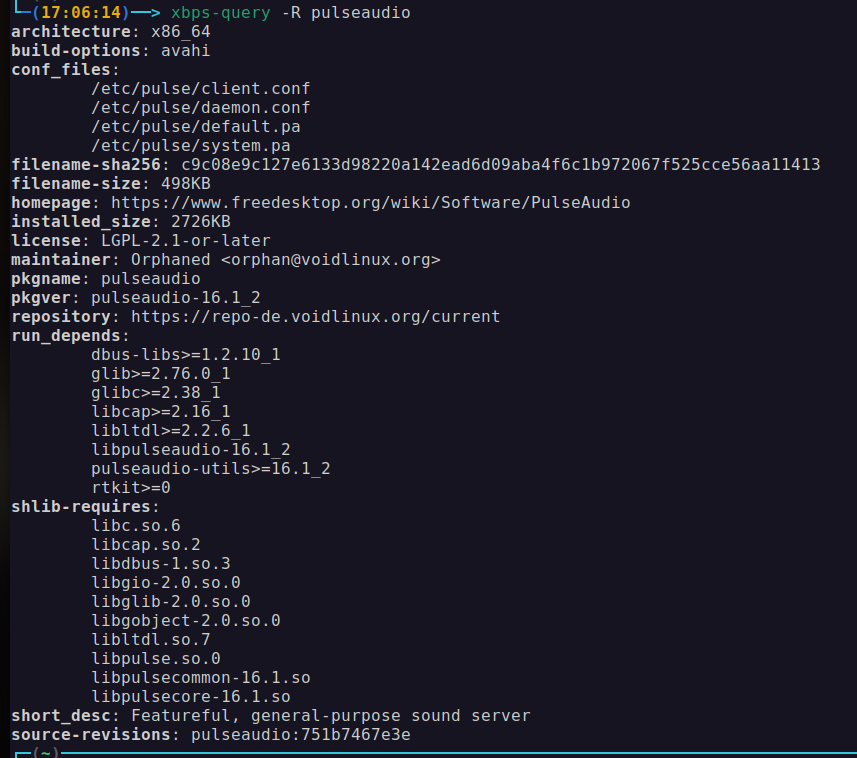Click the rtkit>=0 dependency entry

pos(130,487)
